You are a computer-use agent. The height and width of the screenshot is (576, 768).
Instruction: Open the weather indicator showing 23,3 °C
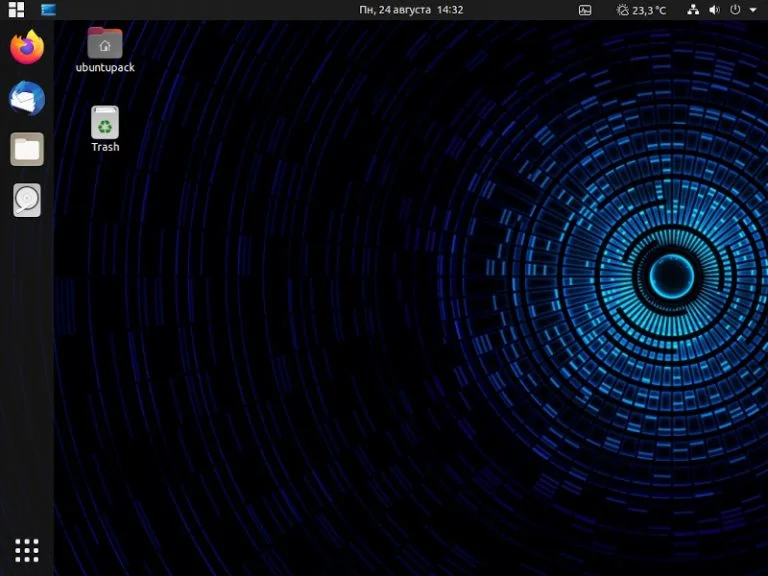click(x=641, y=10)
